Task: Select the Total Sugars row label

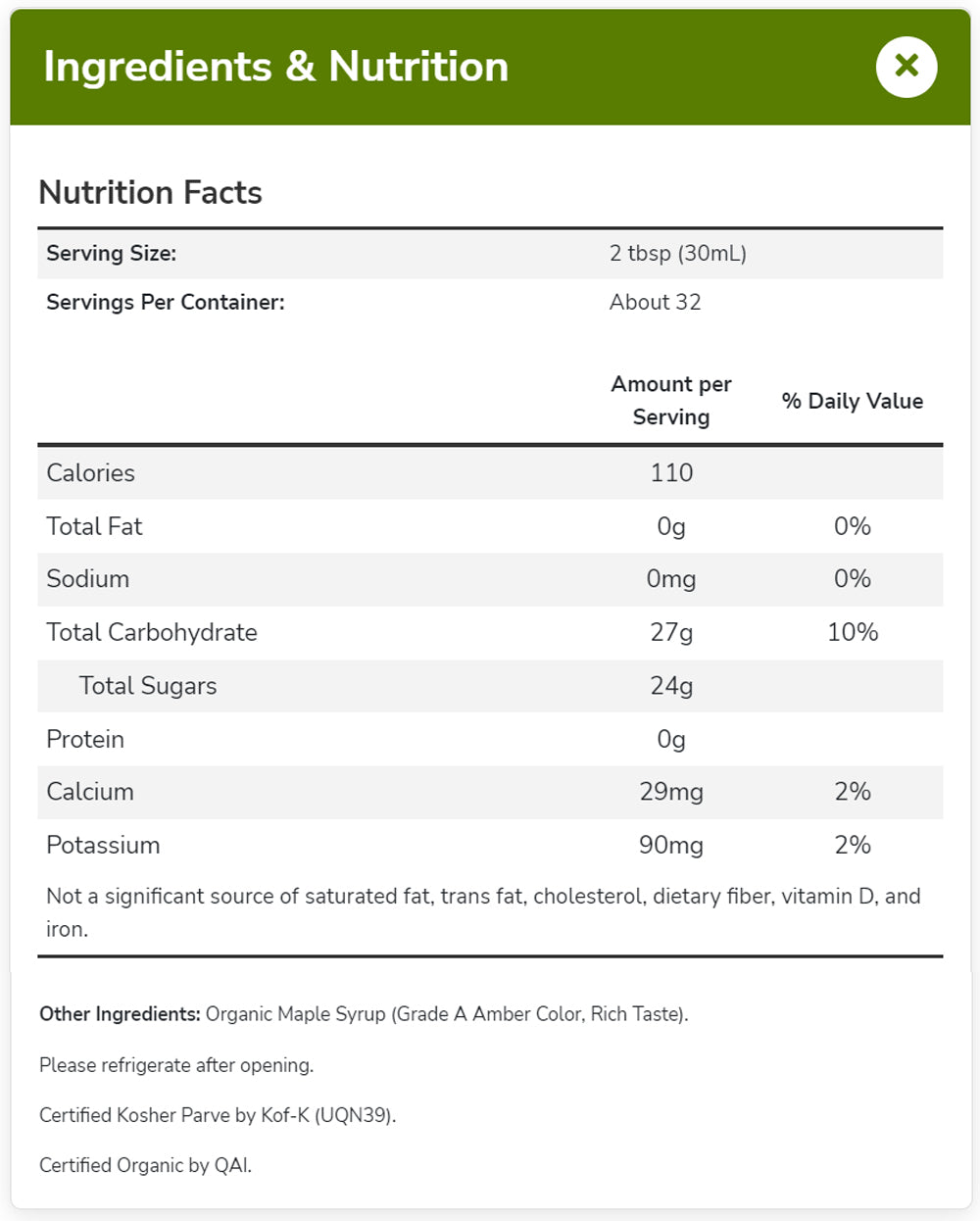Action: (147, 685)
